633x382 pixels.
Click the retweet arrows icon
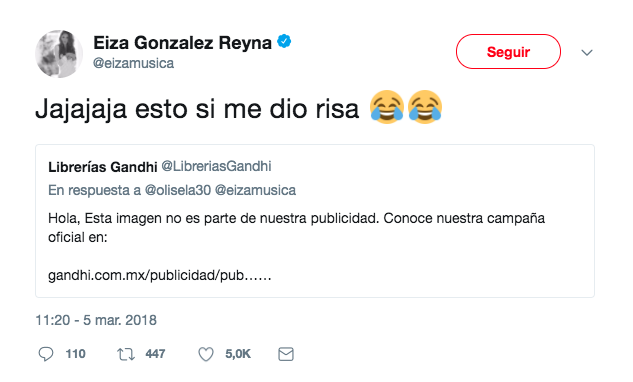[126, 355]
